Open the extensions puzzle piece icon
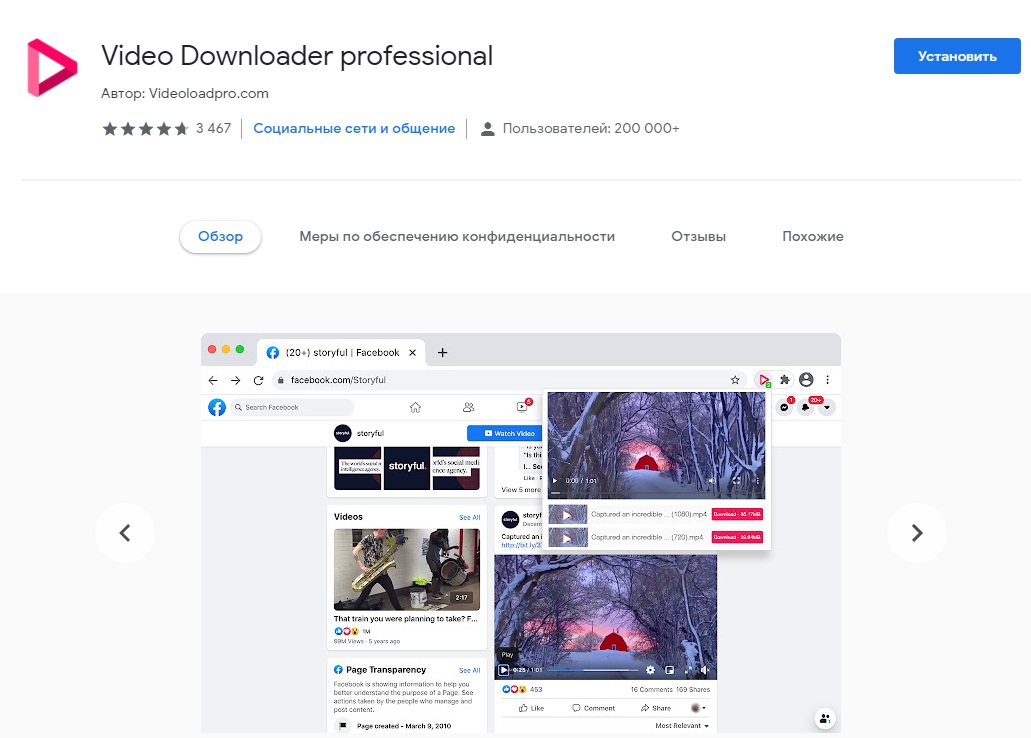The width and height of the screenshot is (1031, 738). [785, 380]
